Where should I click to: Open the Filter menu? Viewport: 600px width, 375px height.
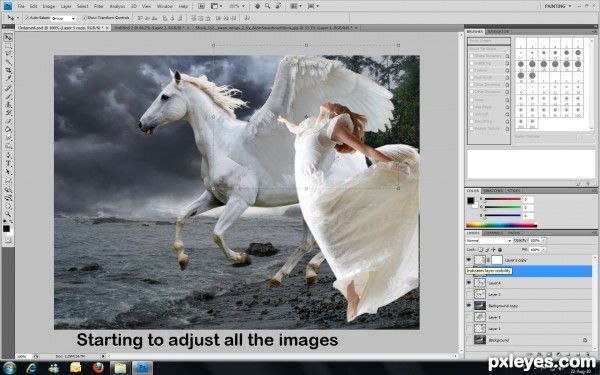click(99, 7)
